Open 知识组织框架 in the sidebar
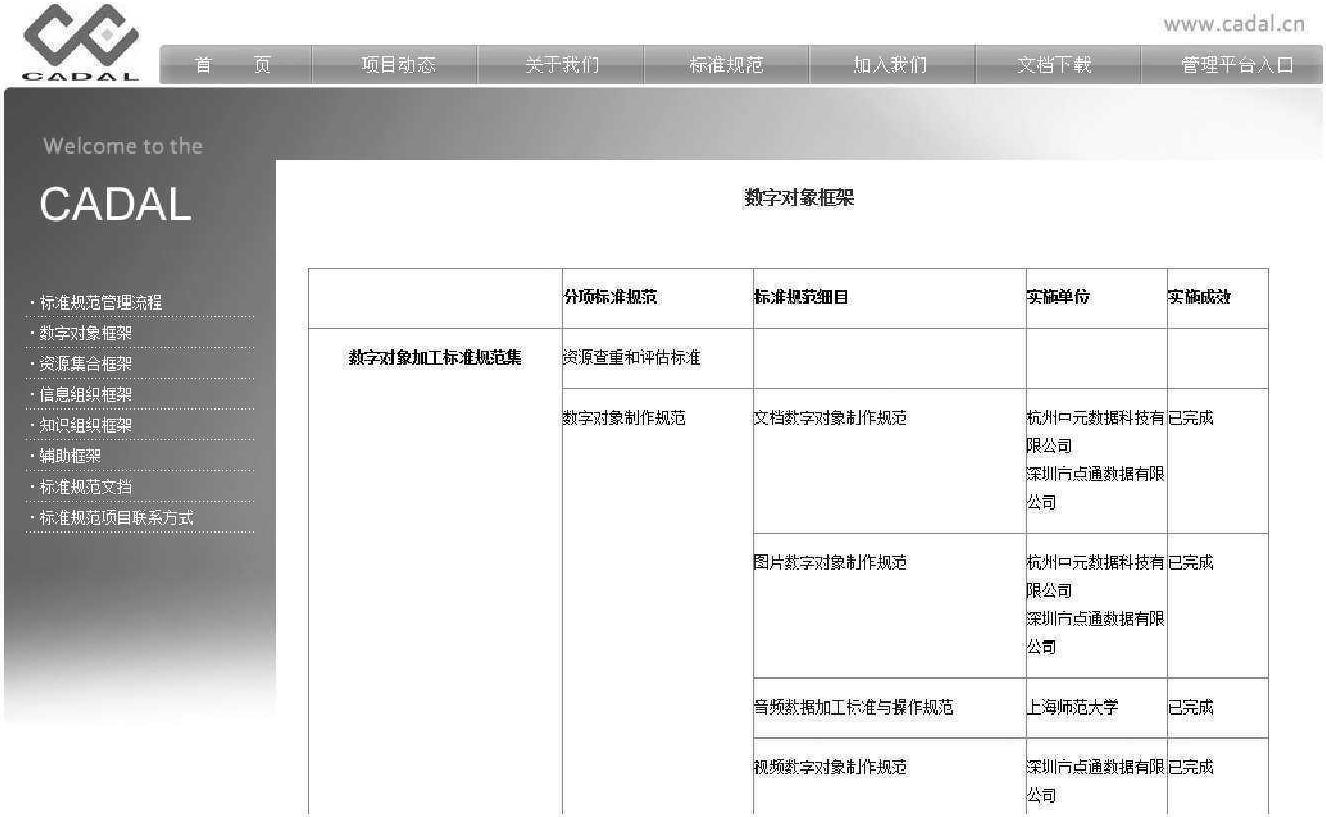Viewport: 1326px width, 817px height. click(x=85, y=425)
